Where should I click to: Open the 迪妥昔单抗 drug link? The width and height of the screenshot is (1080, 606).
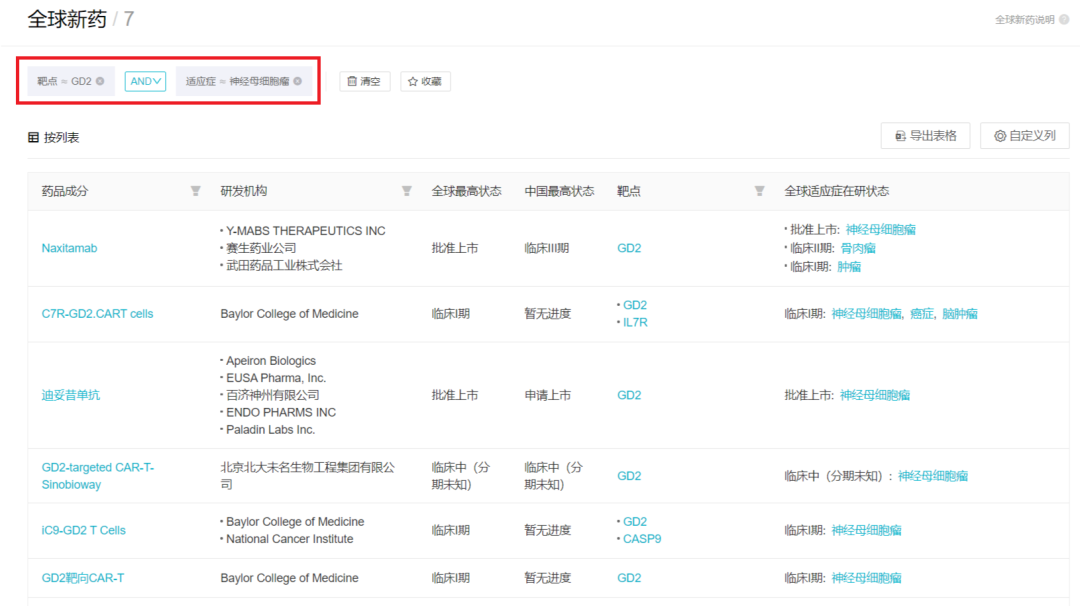[71, 395]
